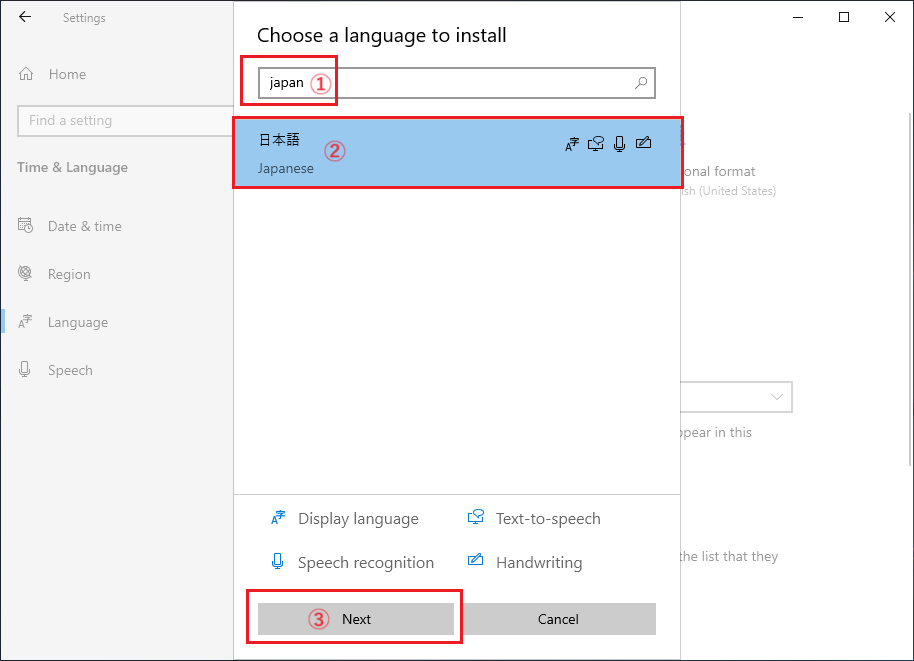Click the Find a setting search box
914x661 pixels.
[125, 121]
